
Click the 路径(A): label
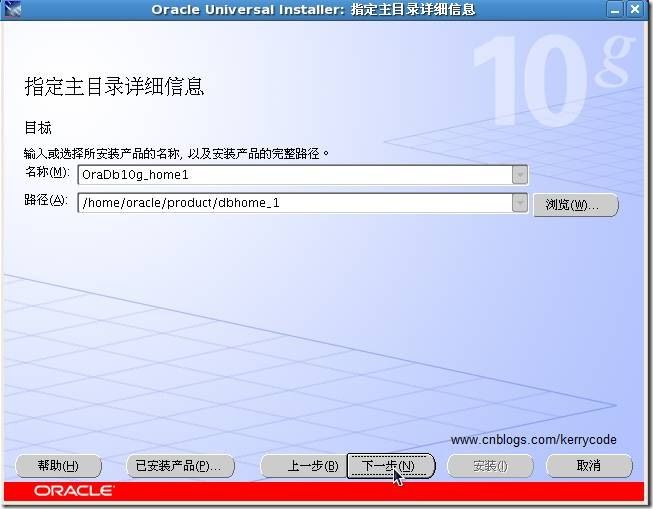click(x=46, y=200)
